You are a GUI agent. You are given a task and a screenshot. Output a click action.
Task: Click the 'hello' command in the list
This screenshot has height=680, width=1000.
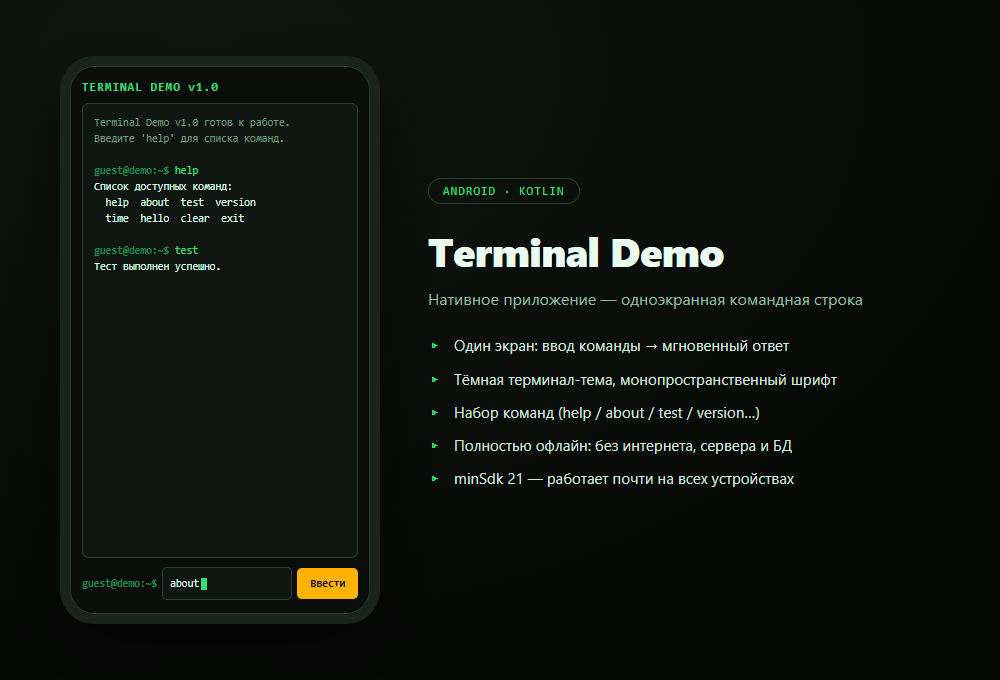[x=155, y=218]
